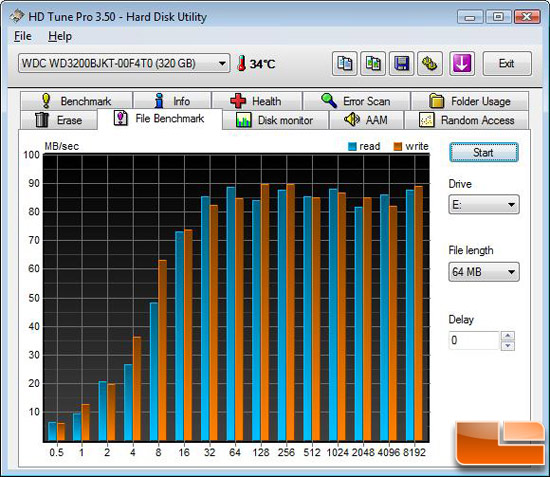Open the options gears icon
This screenshot has width=550, height=477.
point(430,63)
